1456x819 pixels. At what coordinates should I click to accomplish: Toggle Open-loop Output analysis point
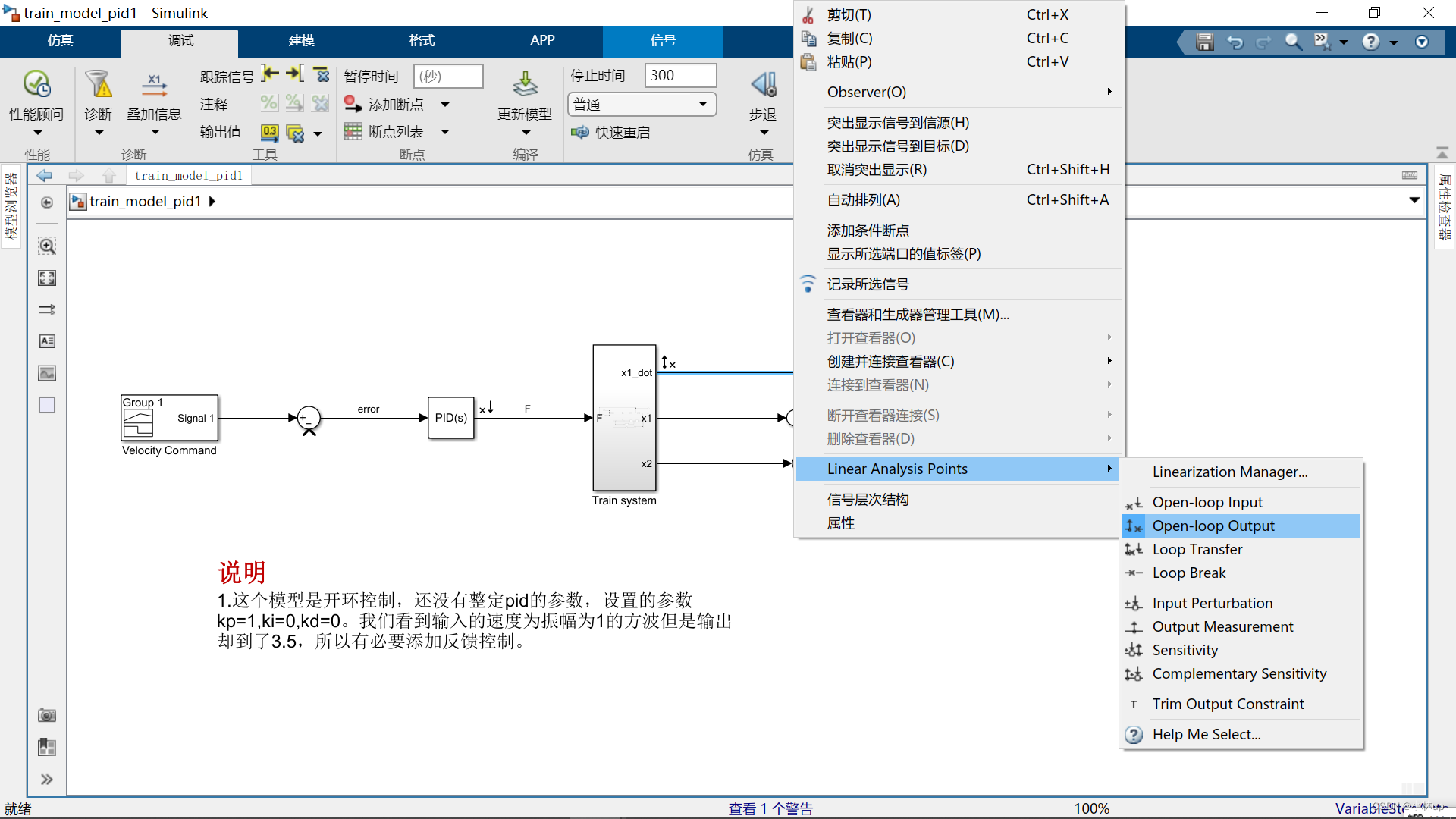[x=1240, y=526]
